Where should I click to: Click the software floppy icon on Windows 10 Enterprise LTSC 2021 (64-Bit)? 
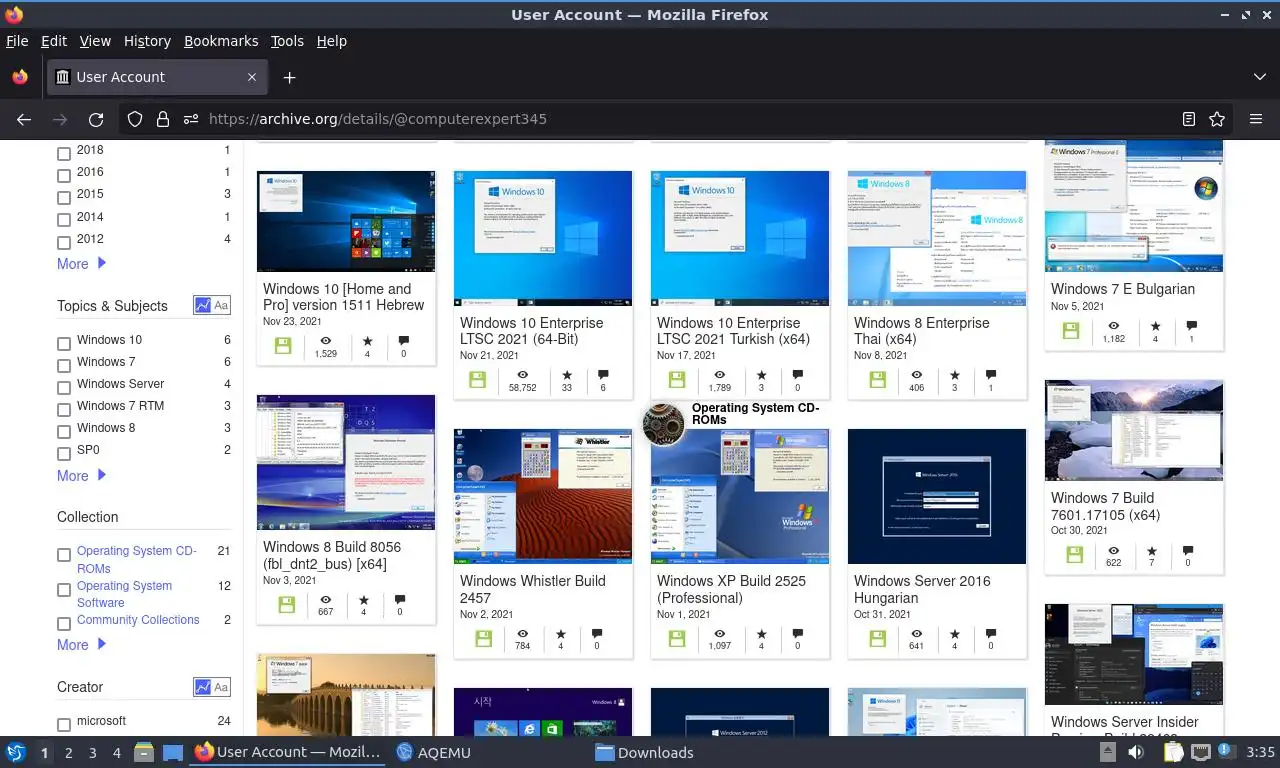click(x=477, y=380)
